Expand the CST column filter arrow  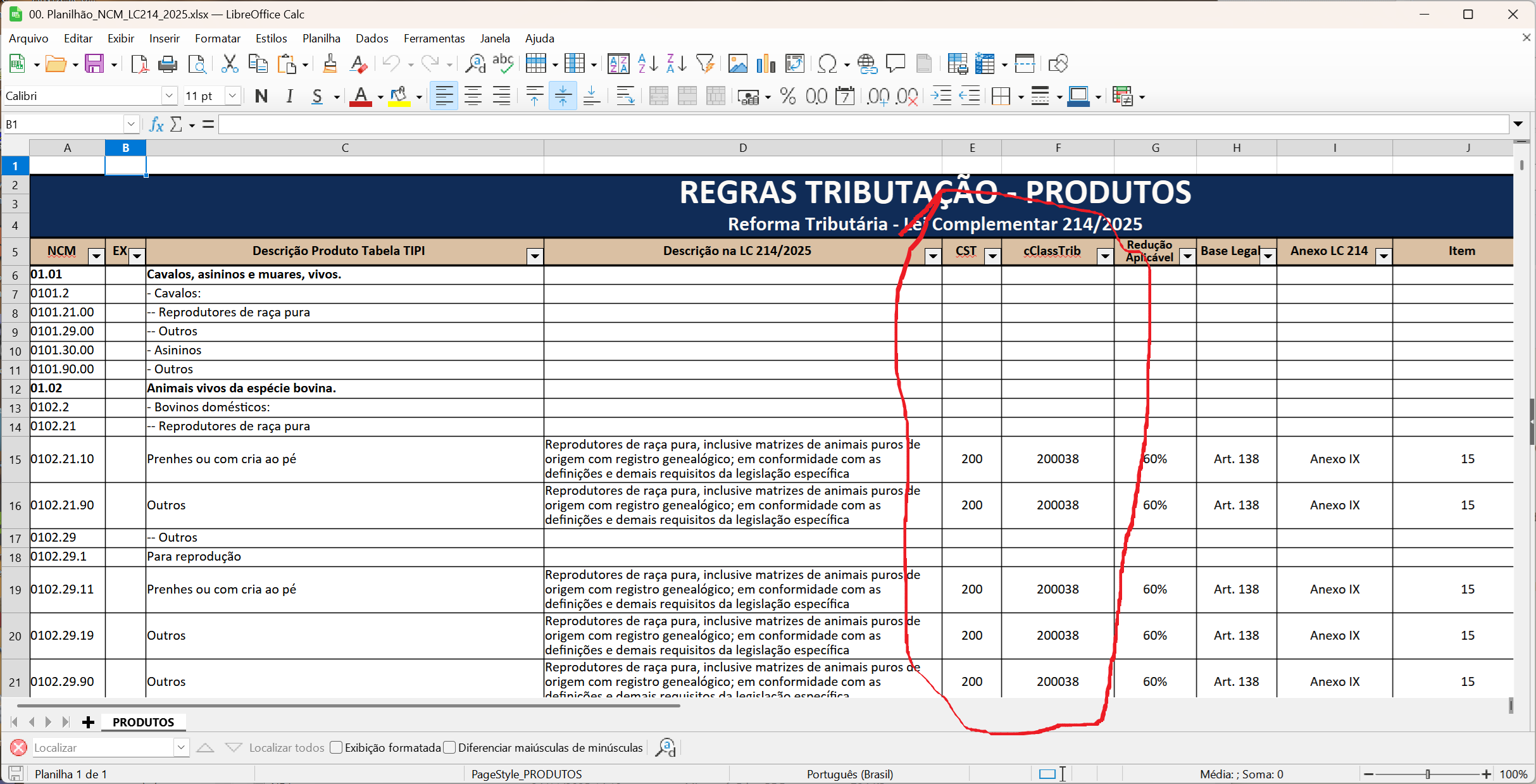coord(992,256)
